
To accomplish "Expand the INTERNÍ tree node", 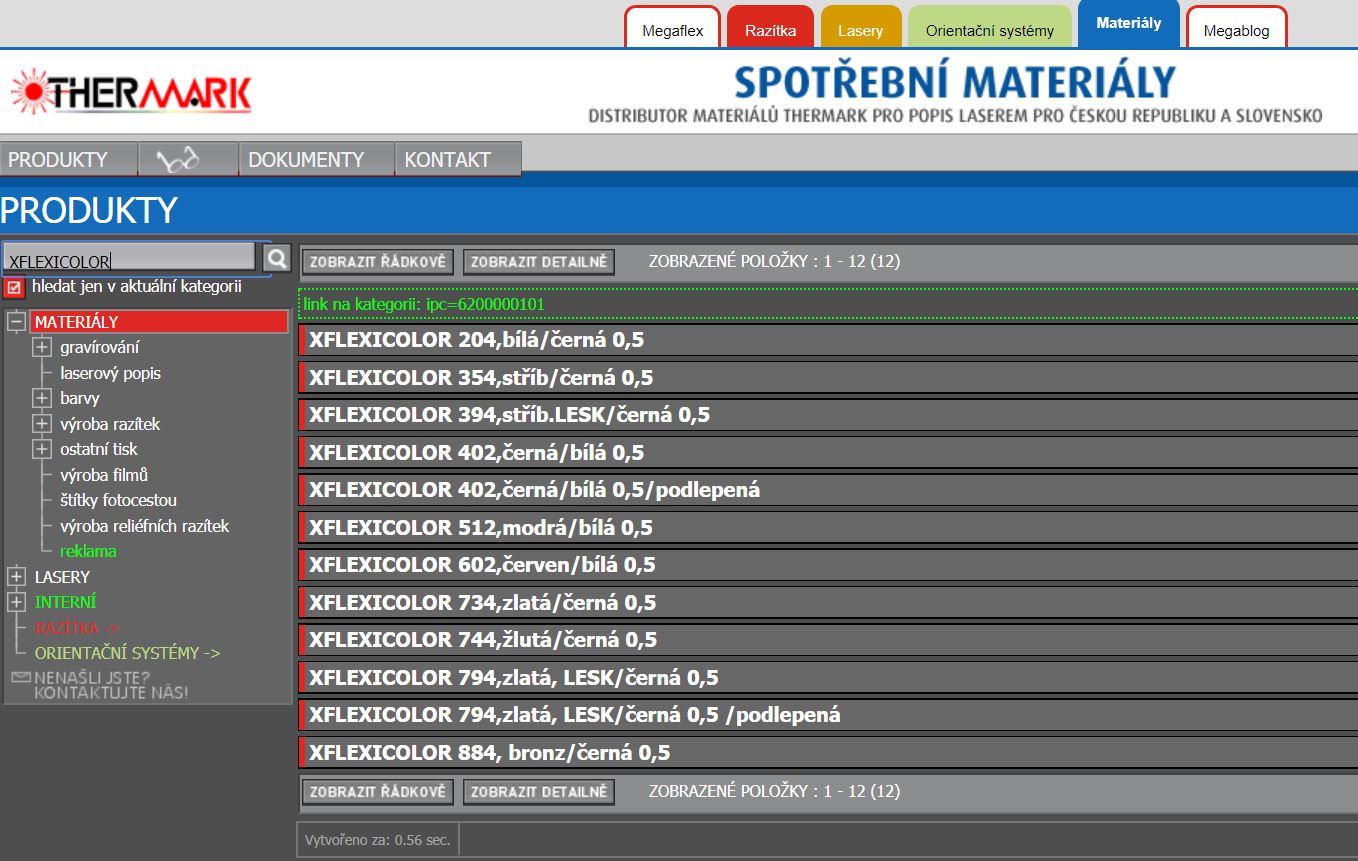I will click(16, 602).
